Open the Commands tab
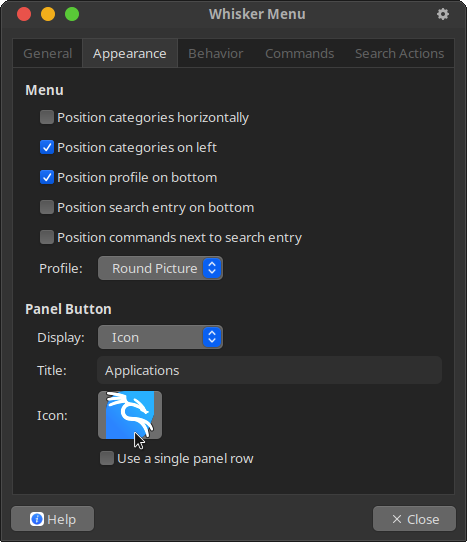The image size is (467, 542). point(300,53)
